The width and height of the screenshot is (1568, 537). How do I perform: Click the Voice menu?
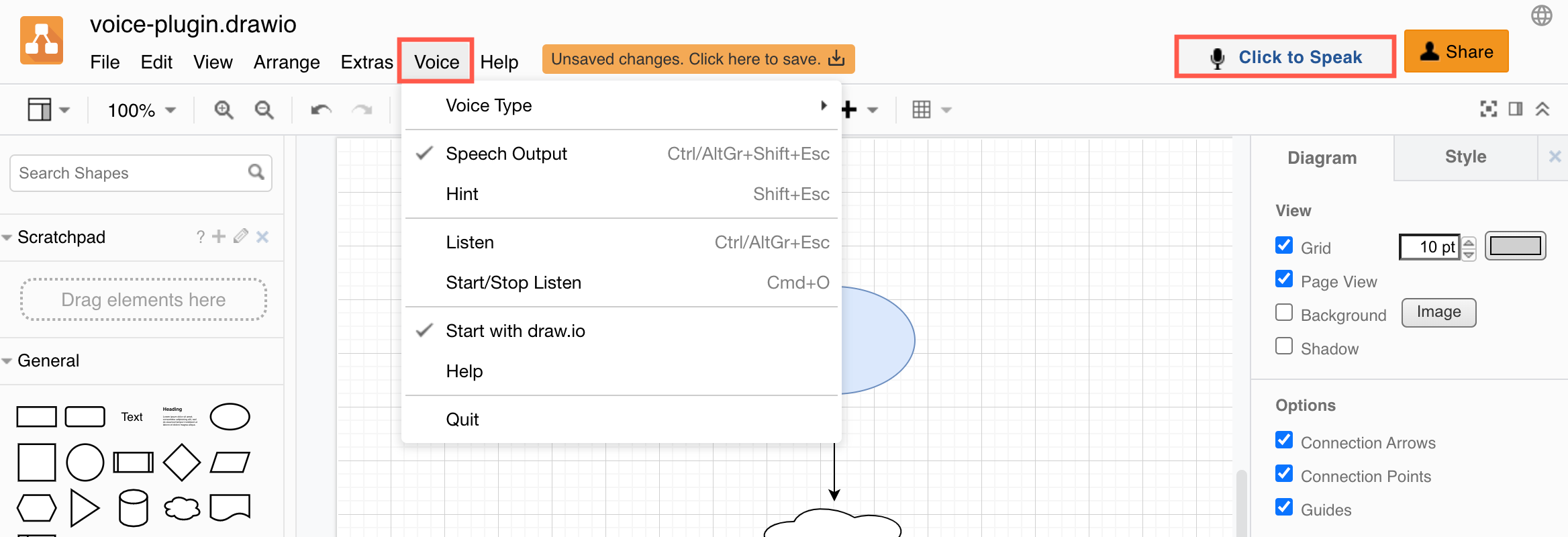(436, 62)
